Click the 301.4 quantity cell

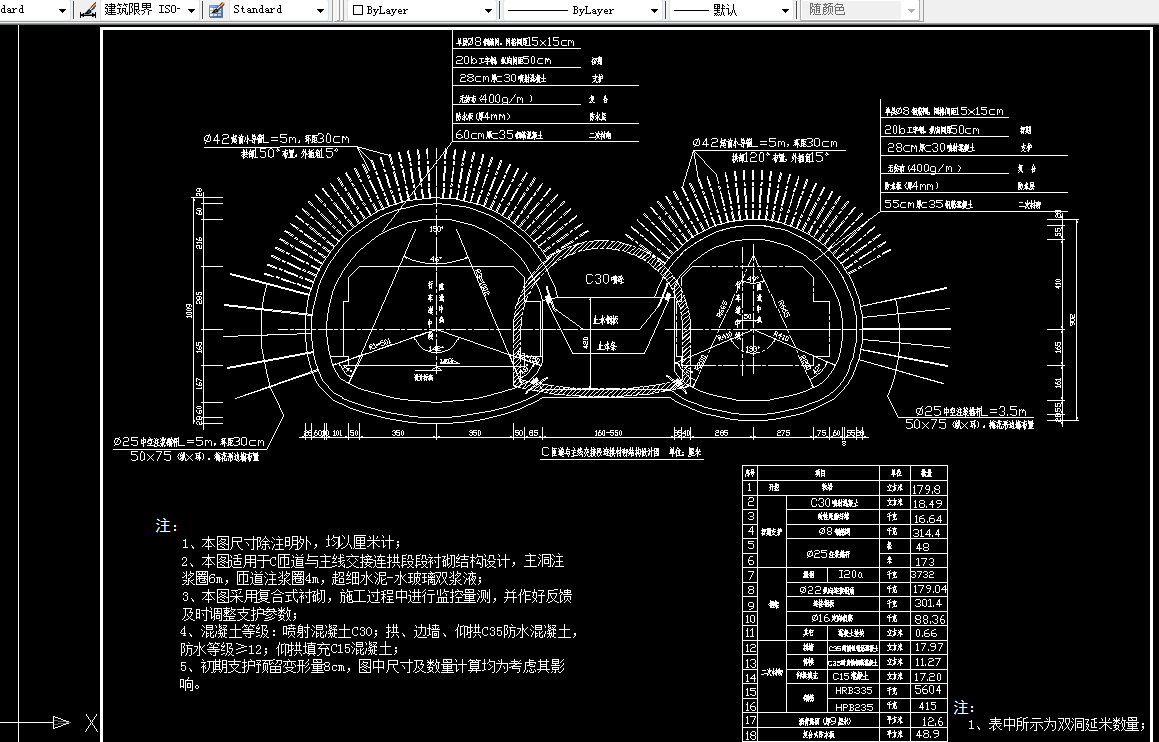coord(928,604)
